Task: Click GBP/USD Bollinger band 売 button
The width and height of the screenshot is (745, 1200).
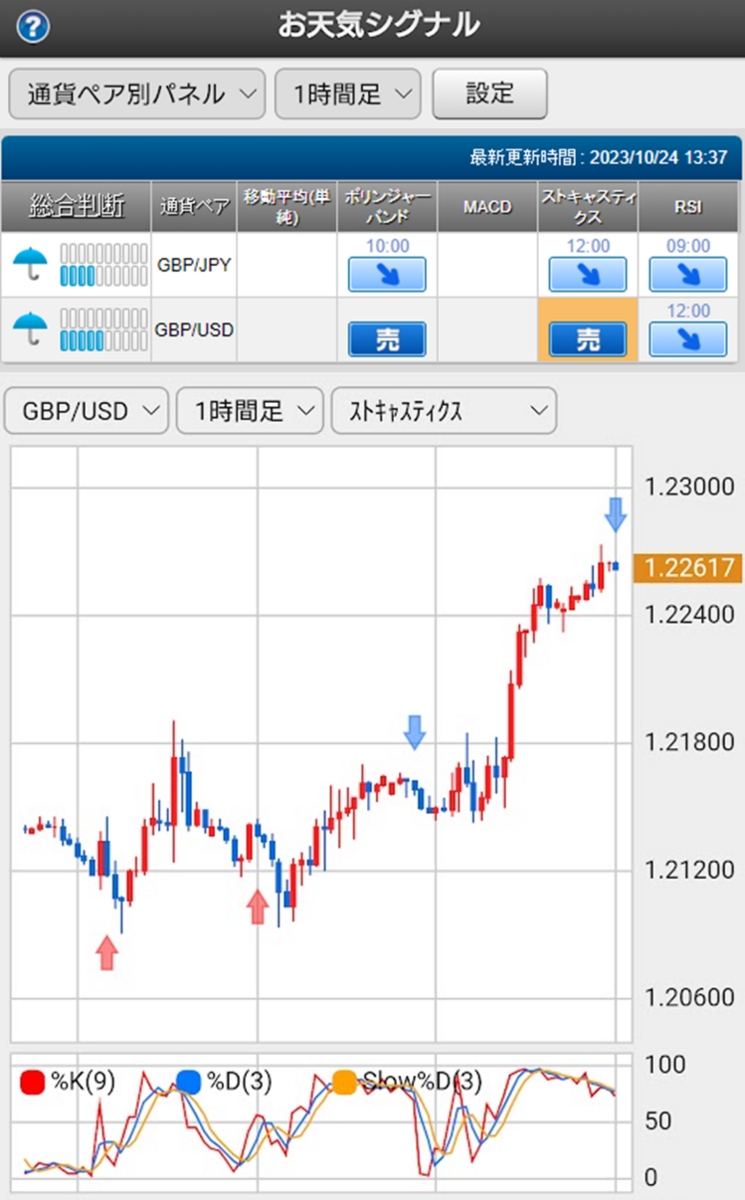Action: 387,339
